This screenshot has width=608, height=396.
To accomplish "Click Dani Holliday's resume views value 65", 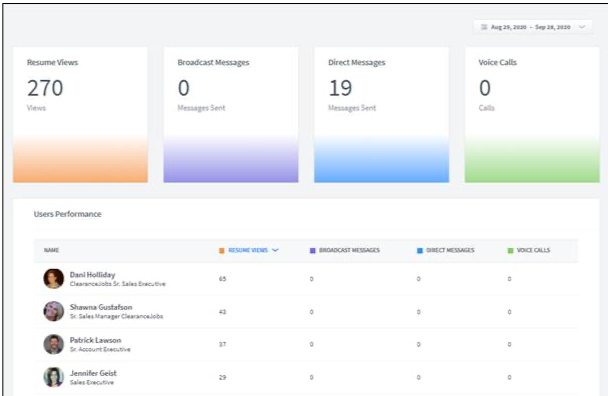I will (x=222, y=279).
